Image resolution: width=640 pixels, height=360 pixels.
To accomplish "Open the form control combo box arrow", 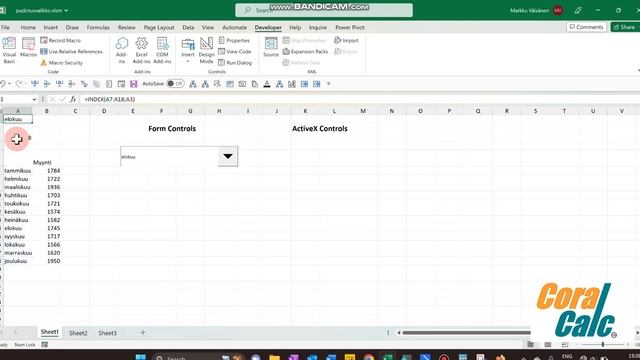I will click(x=228, y=156).
